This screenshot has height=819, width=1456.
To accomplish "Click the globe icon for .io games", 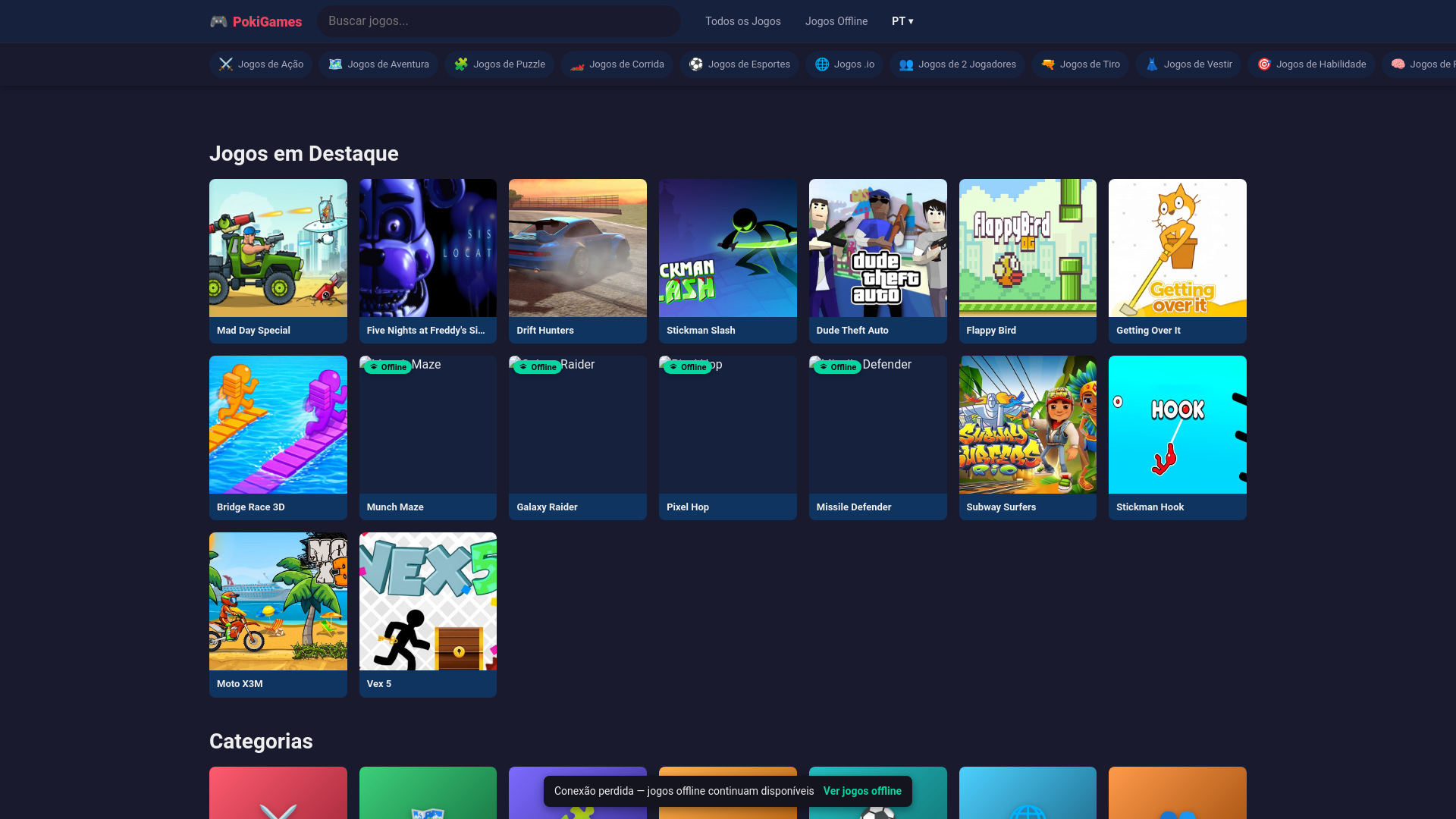I will pyautogui.click(x=822, y=64).
